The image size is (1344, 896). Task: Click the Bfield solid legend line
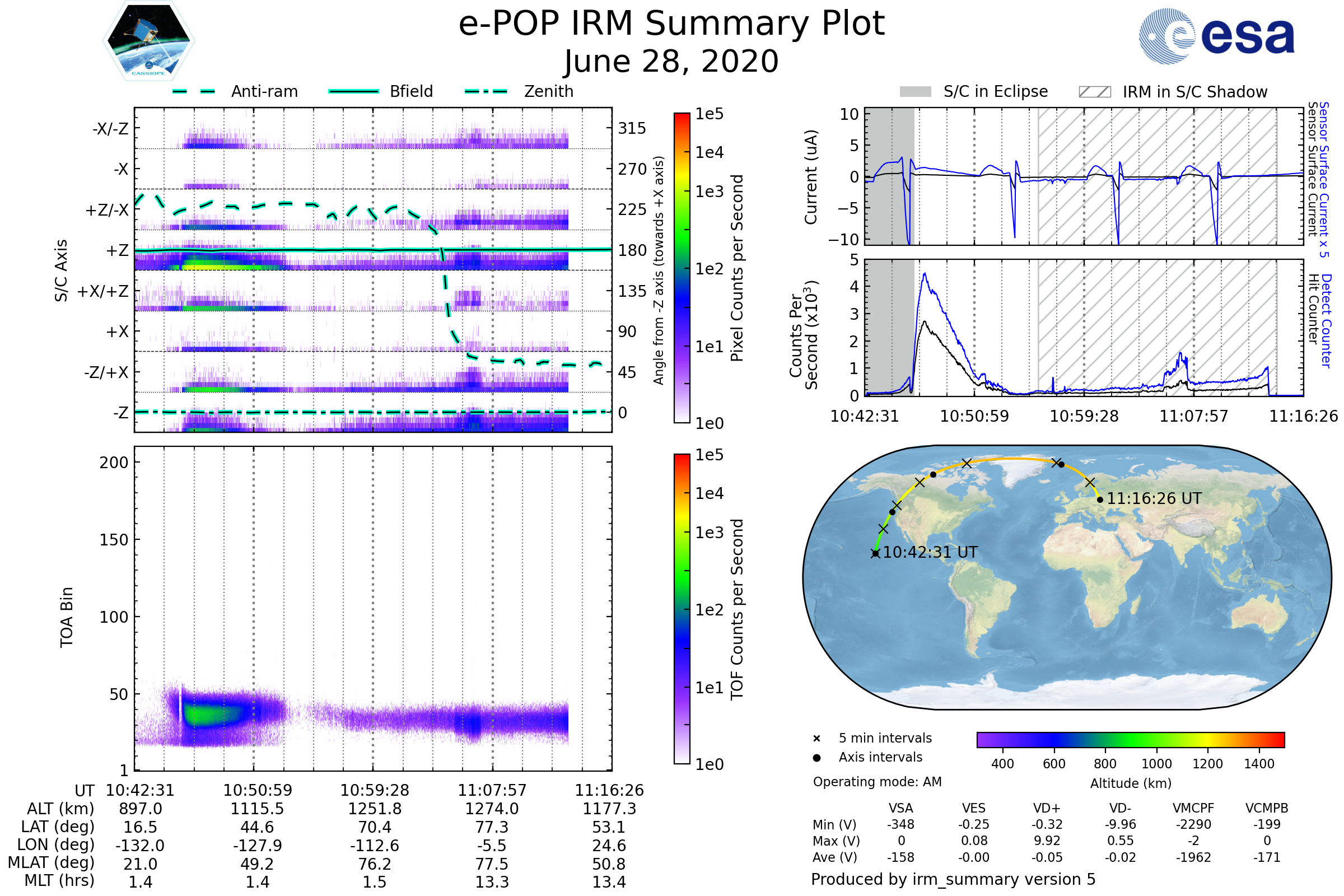point(354,91)
